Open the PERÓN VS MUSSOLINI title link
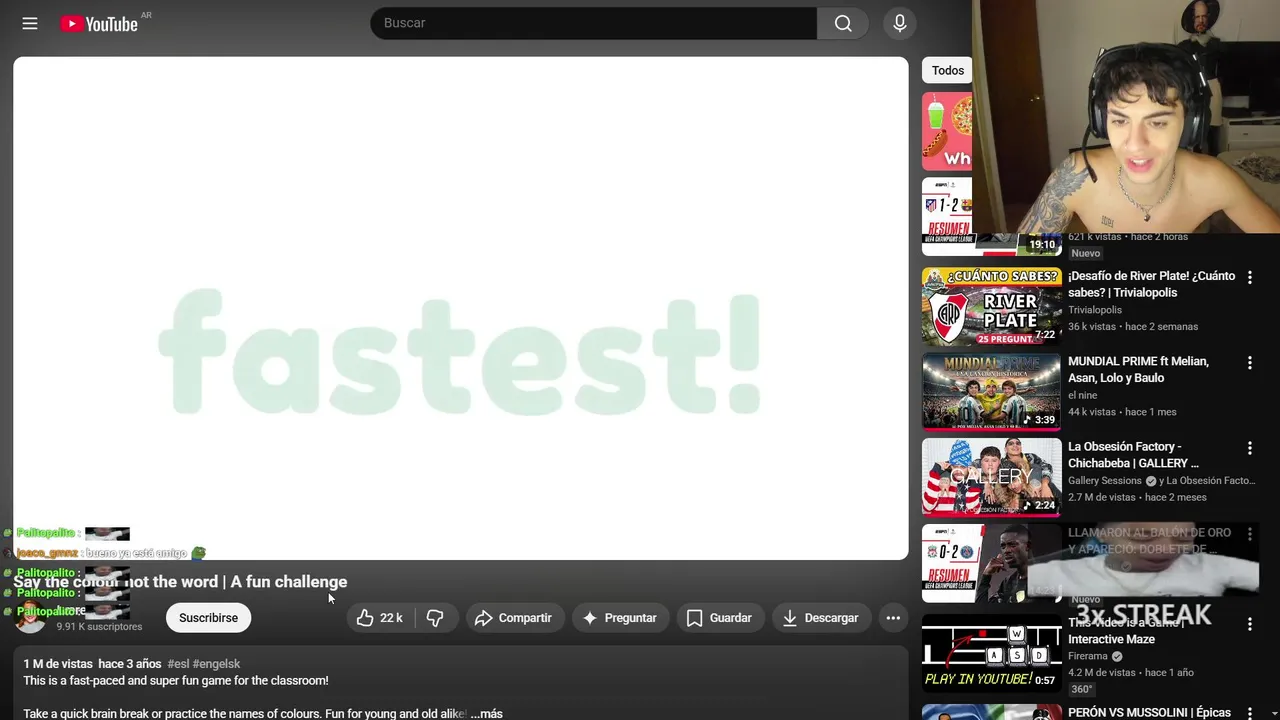Screen dimensions: 1280x720 coord(1149,713)
